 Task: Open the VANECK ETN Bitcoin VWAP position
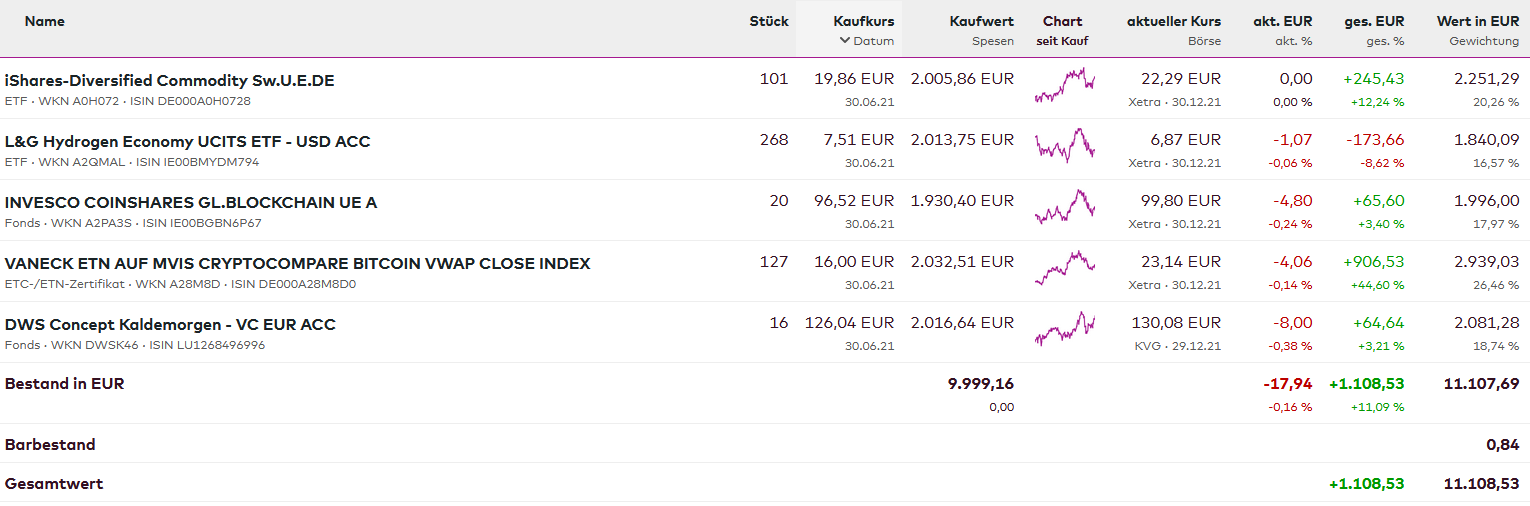pyautogui.click(x=297, y=263)
